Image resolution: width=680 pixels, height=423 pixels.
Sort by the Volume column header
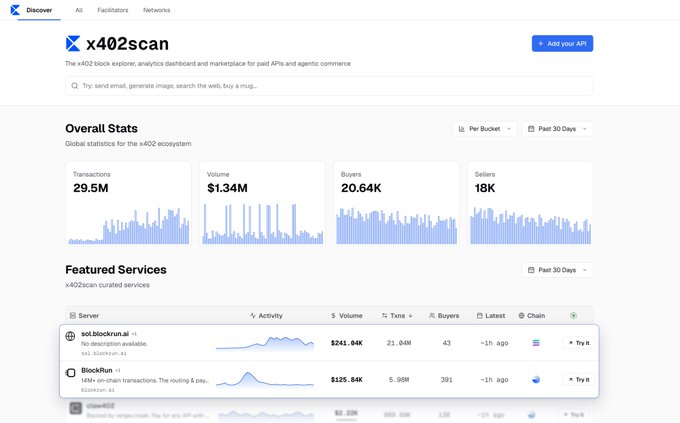347,315
